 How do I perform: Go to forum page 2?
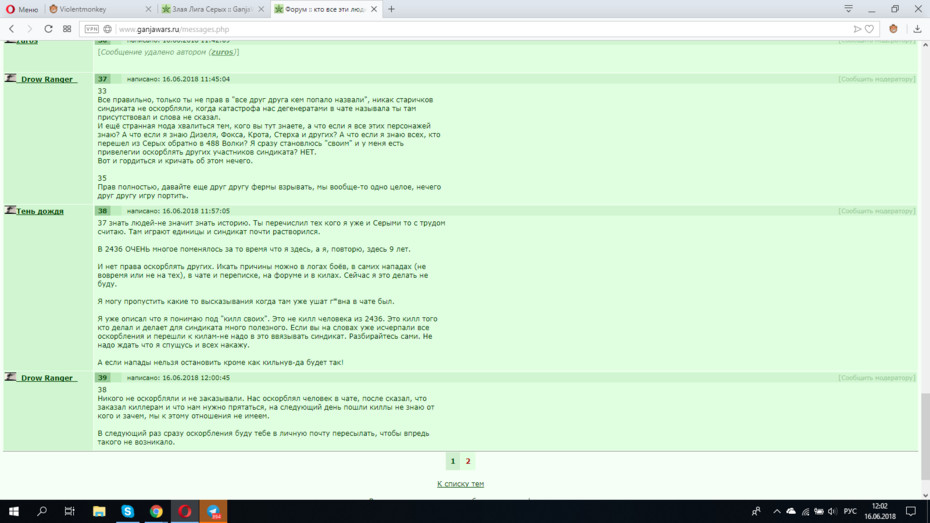click(468, 461)
